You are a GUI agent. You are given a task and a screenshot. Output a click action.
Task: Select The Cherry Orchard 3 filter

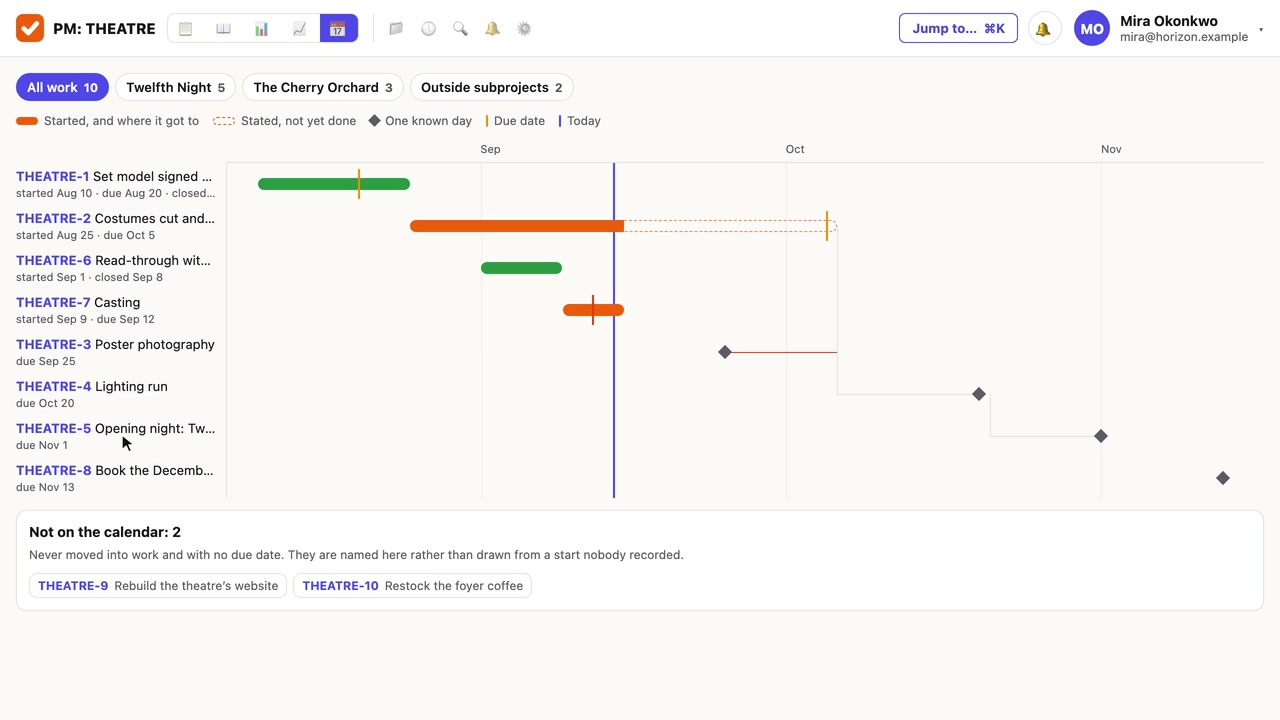click(323, 87)
